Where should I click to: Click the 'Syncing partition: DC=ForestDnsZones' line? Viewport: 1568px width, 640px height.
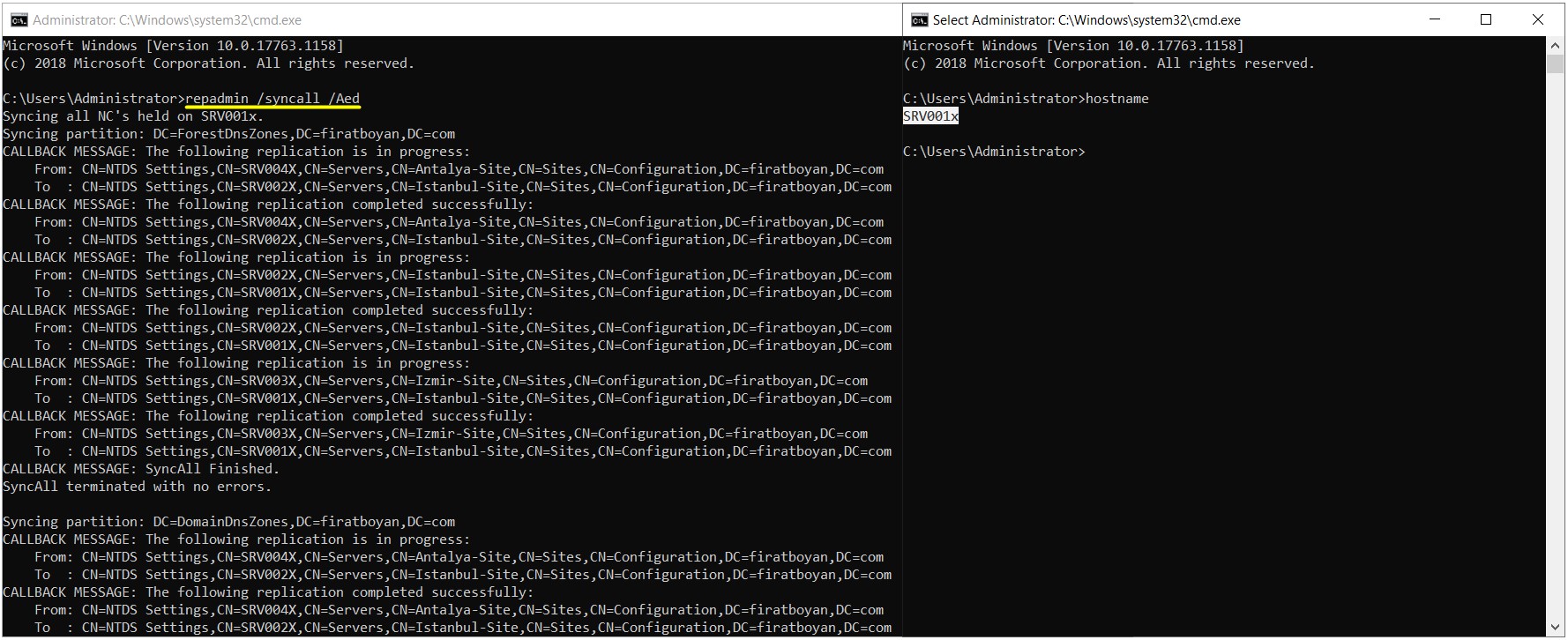pos(229,134)
